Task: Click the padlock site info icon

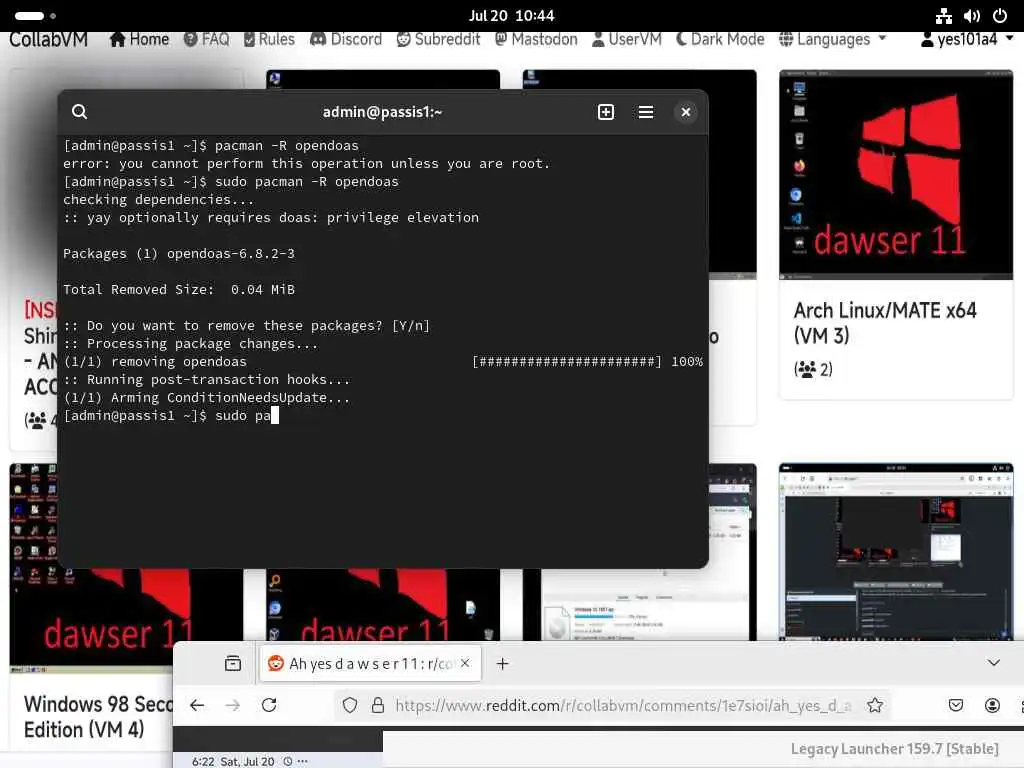Action: 377,705
